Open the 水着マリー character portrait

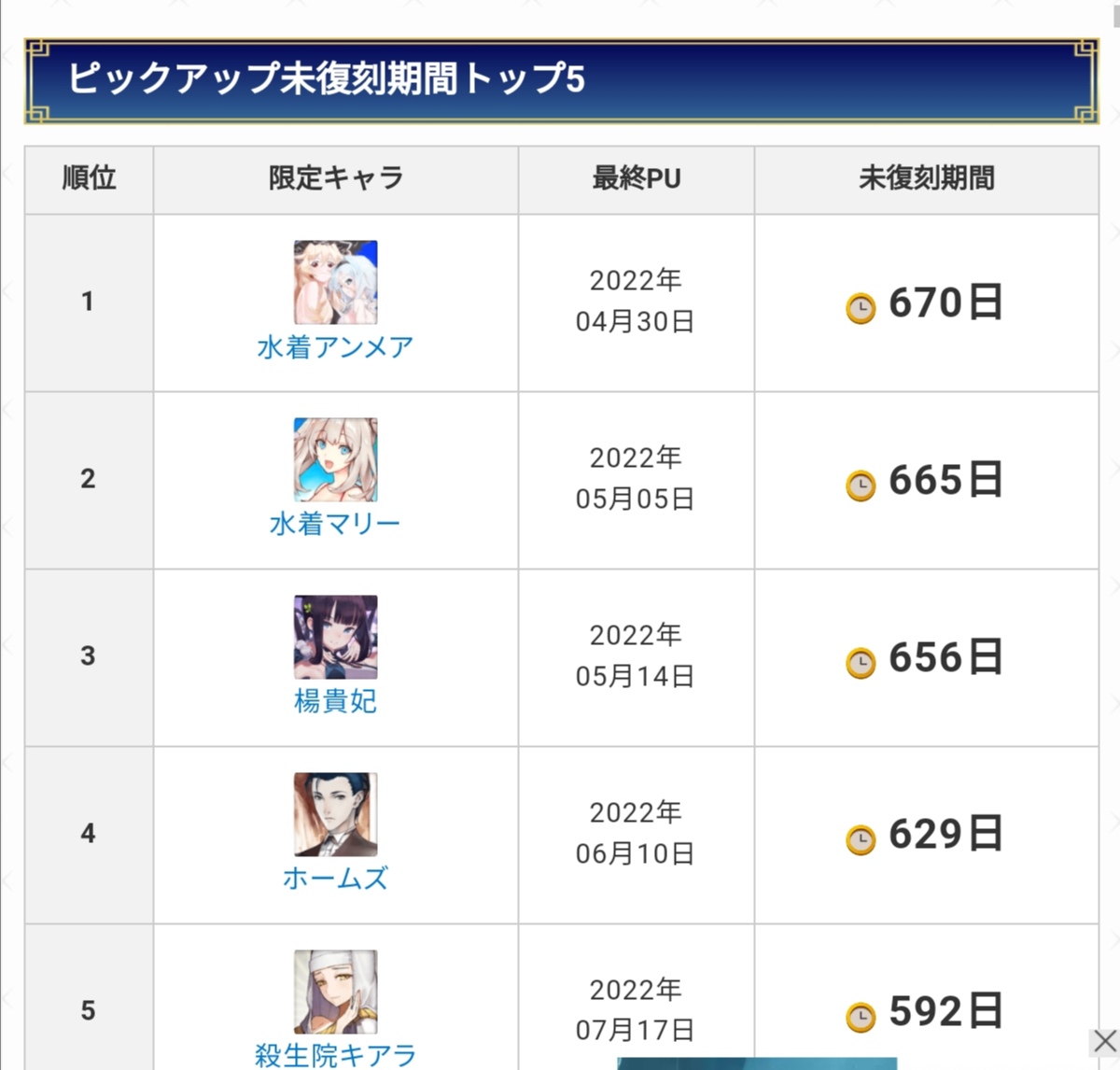point(336,459)
